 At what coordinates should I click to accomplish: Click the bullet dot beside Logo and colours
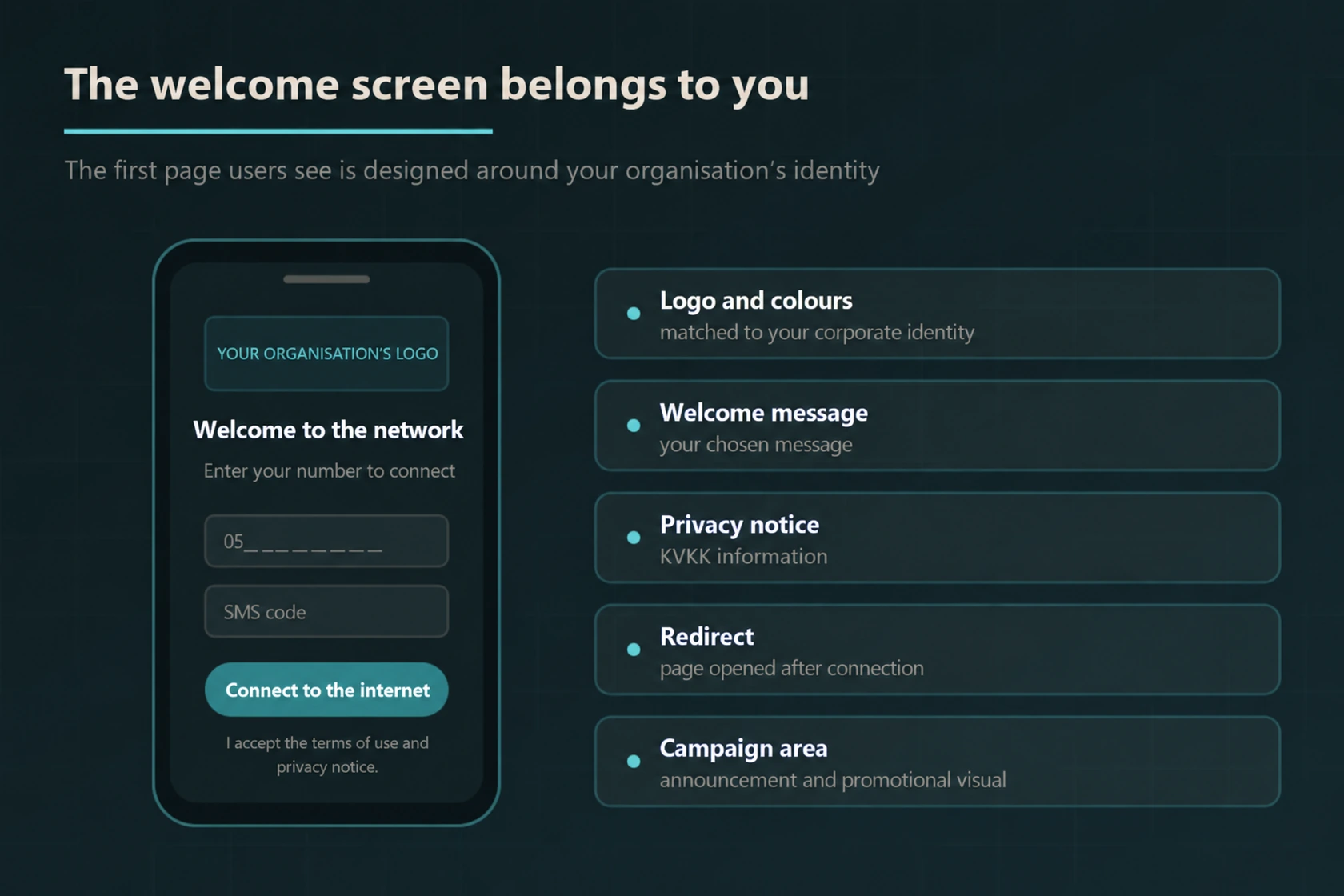click(634, 314)
